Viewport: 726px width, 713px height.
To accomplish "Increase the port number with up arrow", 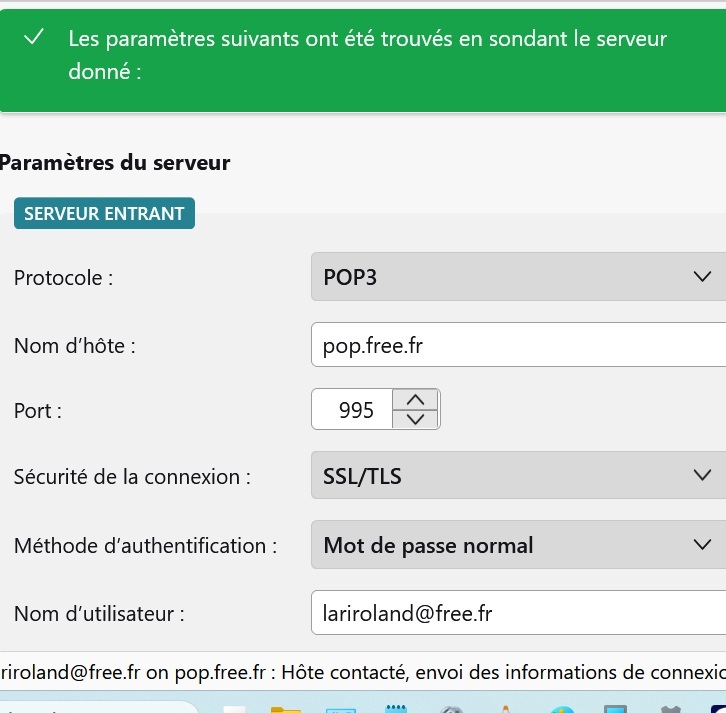I will tap(416, 399).
